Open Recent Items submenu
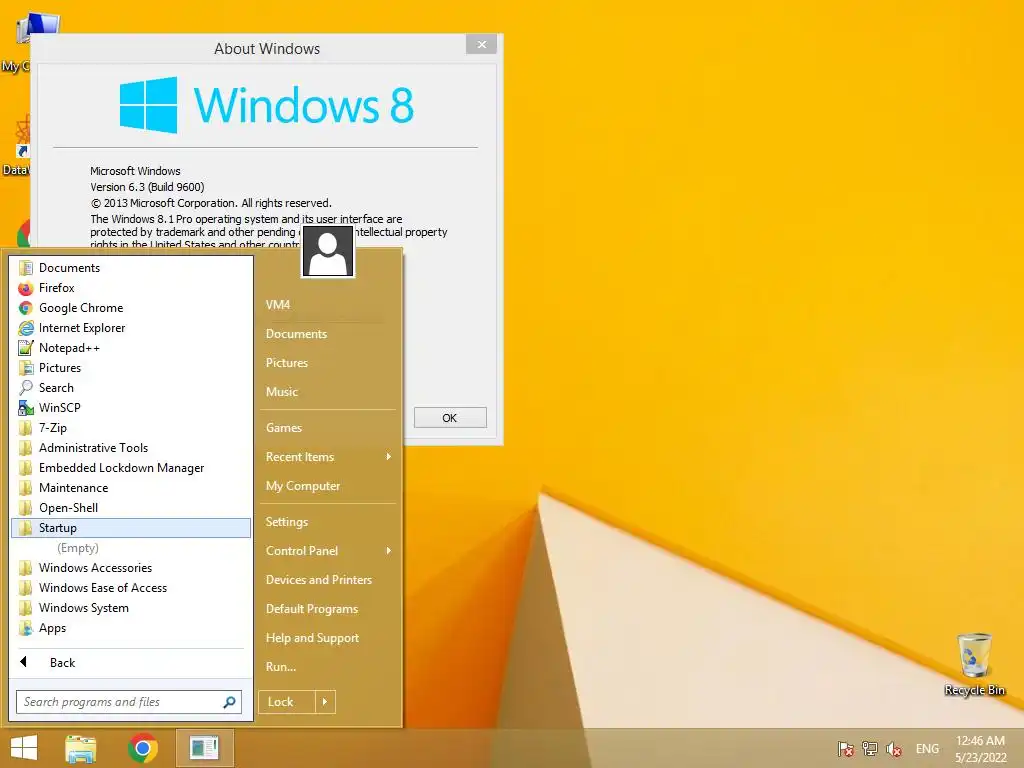Image resolution: width=1024 pixels, height=768 pixels. pos(328,457)
